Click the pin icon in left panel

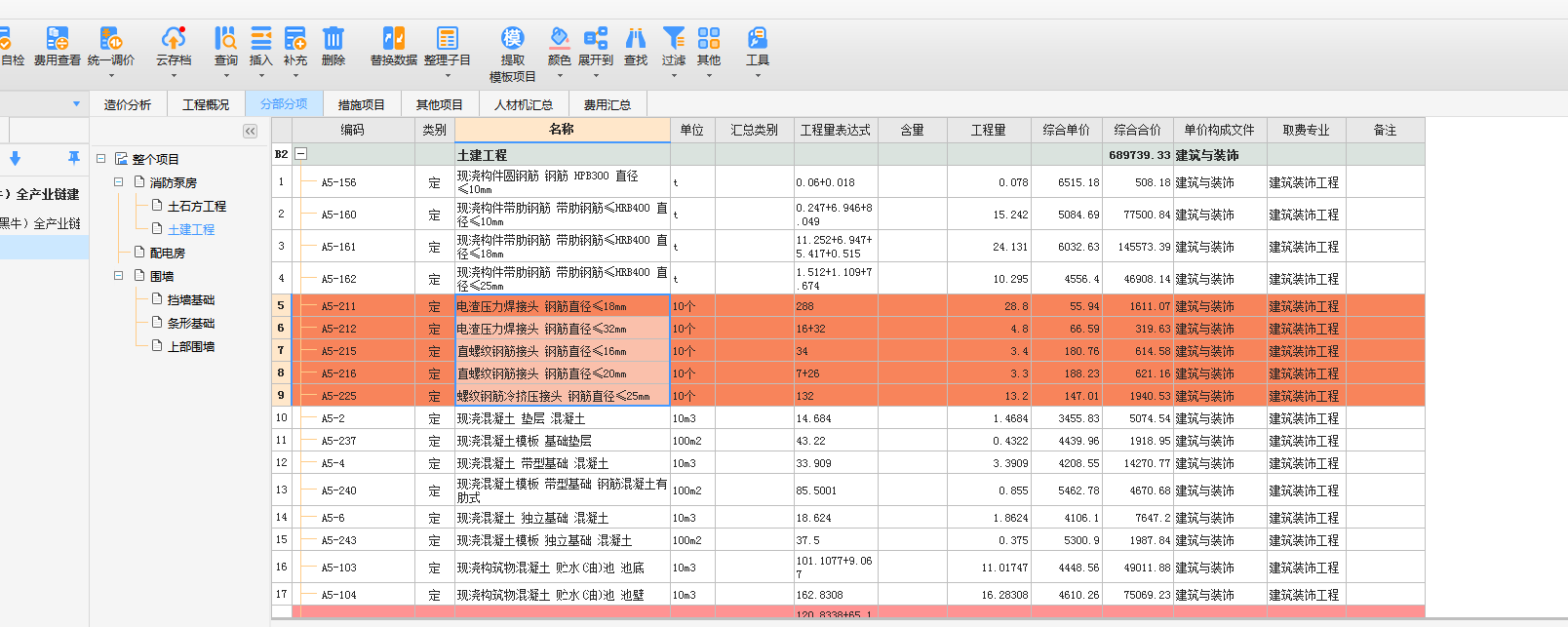[x=74, y=158]
